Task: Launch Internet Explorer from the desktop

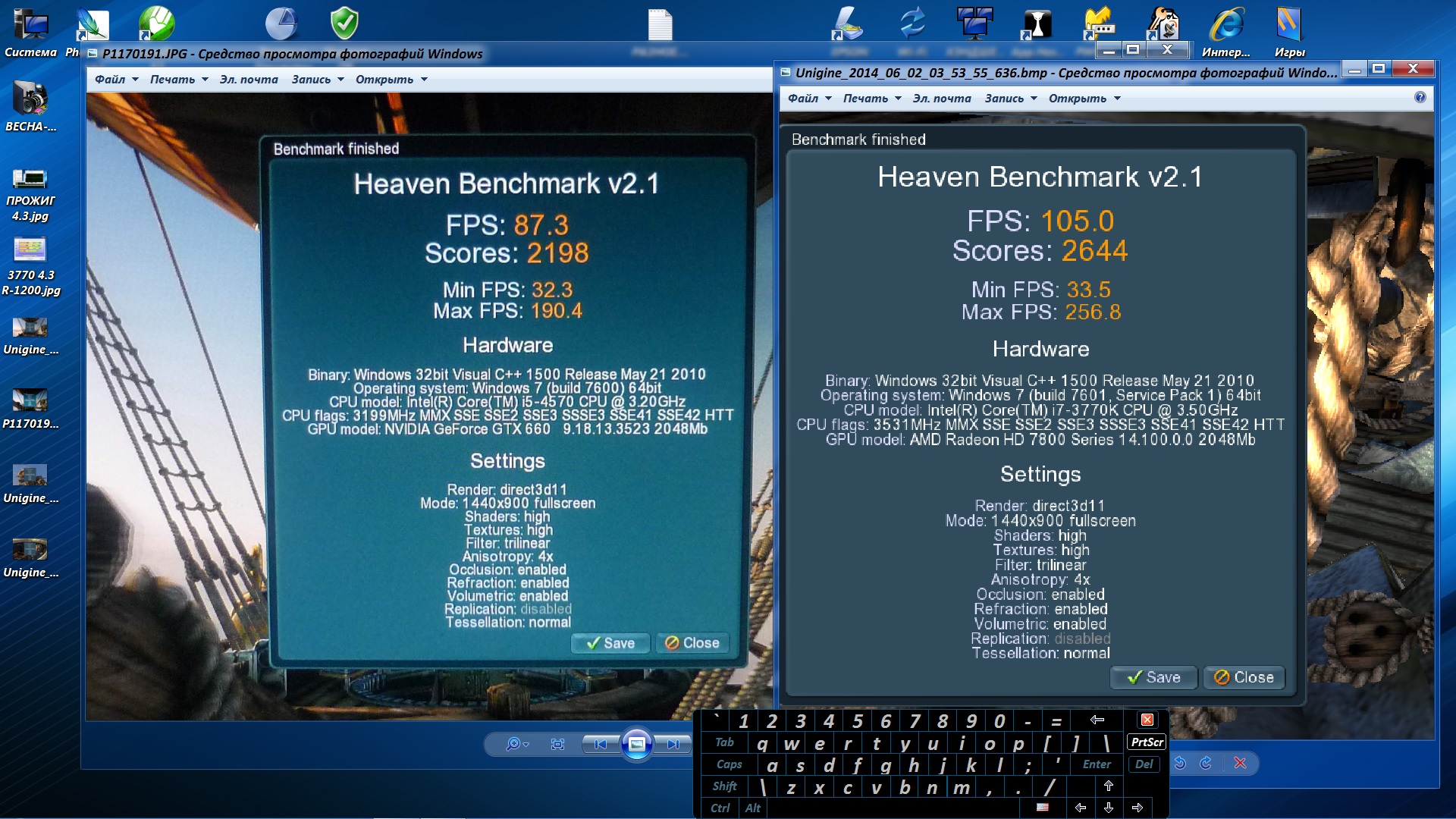Action: (1226, 33)
